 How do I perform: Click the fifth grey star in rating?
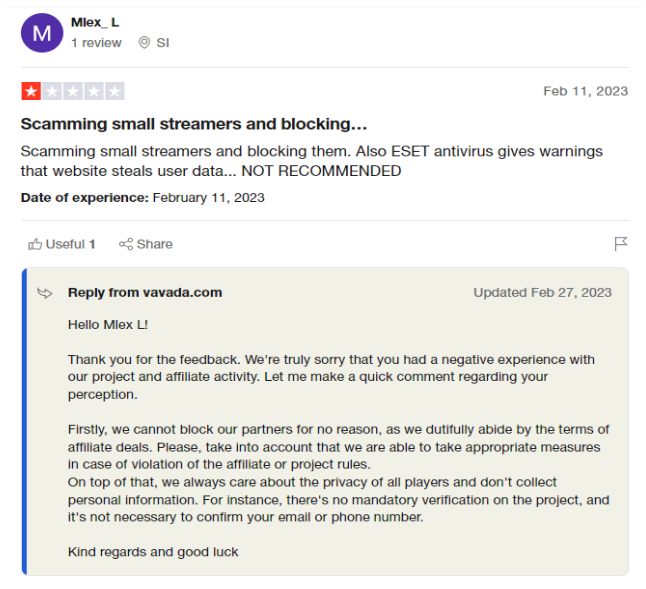coord(115,91)
